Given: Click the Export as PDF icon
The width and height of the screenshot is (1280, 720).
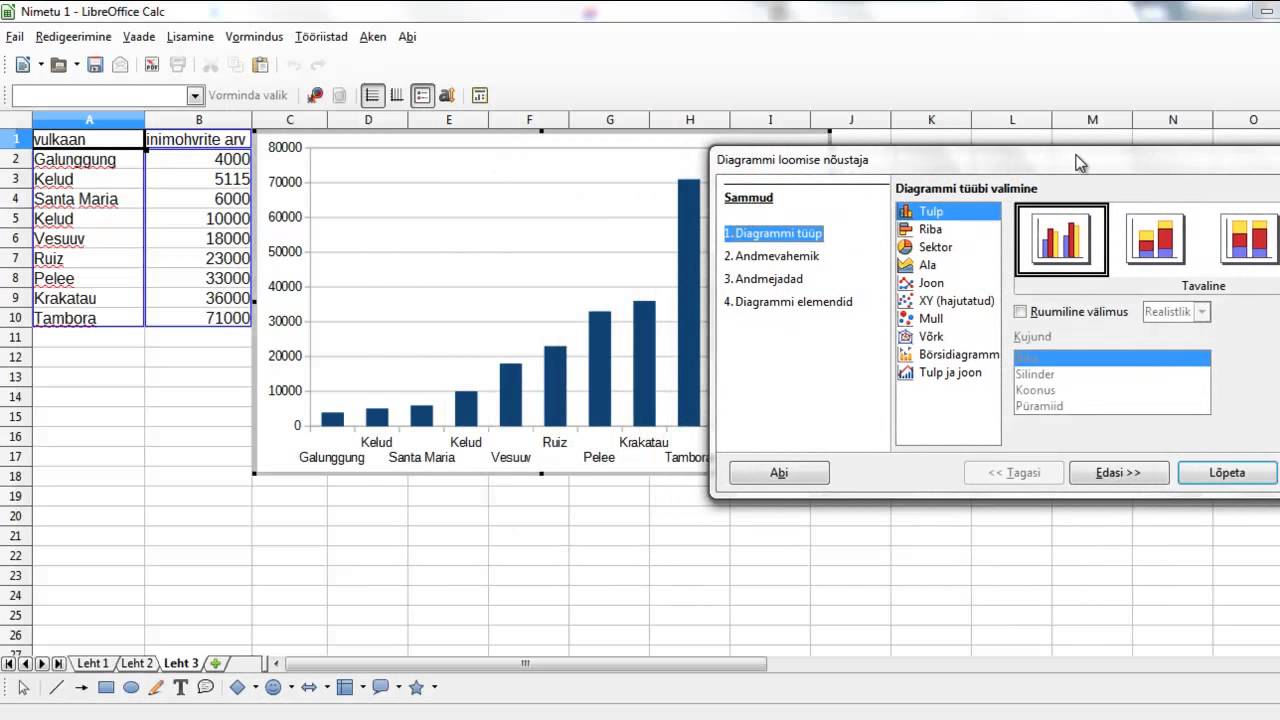Looking at the screenshot, I should point(151,65).
